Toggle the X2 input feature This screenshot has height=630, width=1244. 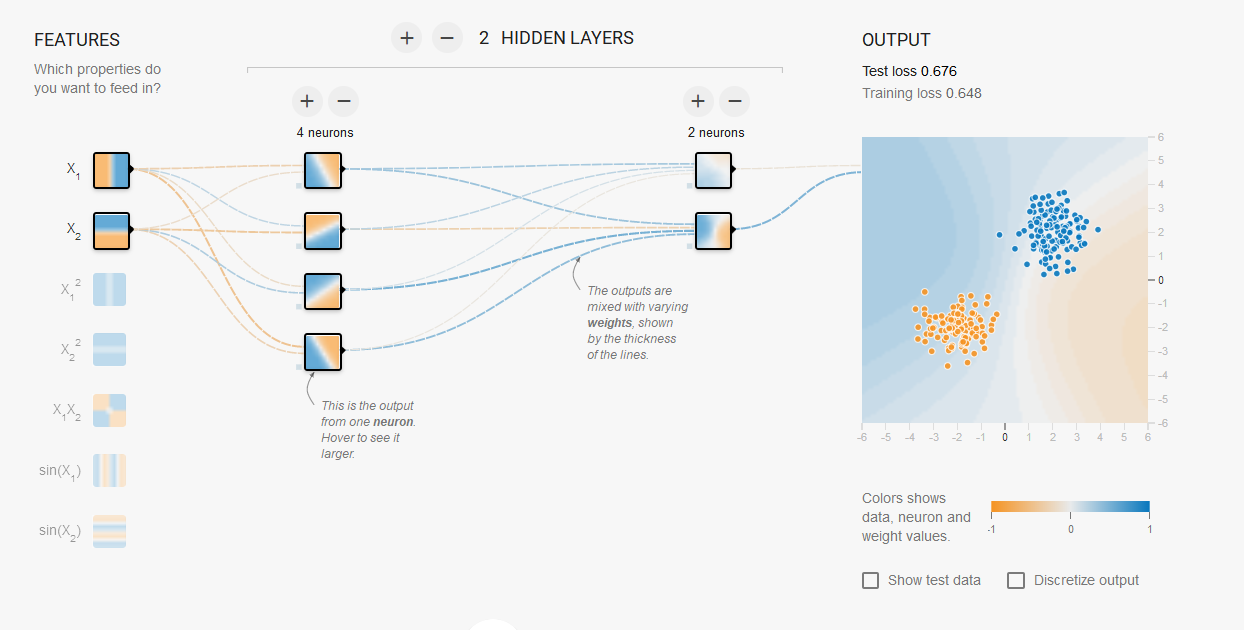pos(112,230)
